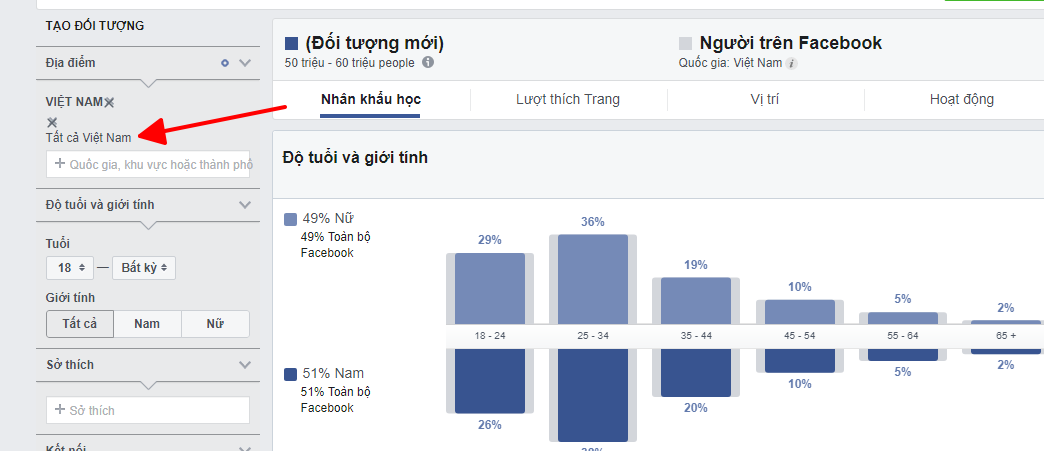
Task: Click the 49% Nữ legend square
Action: point(290,219)
